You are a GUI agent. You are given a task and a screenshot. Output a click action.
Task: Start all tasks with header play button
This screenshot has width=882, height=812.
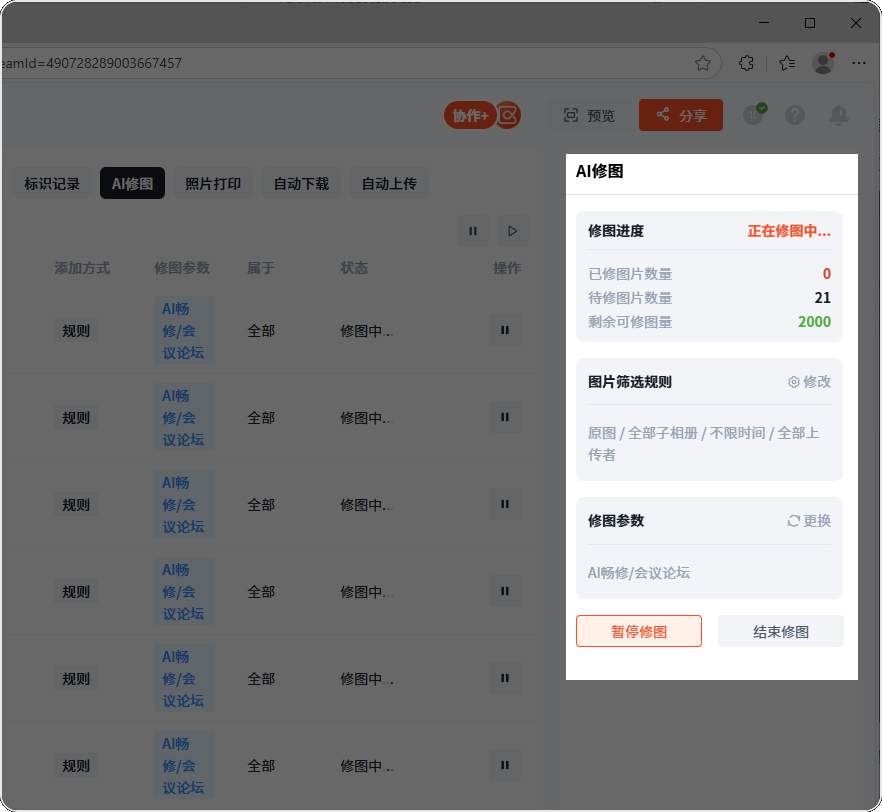pos(513,231)
